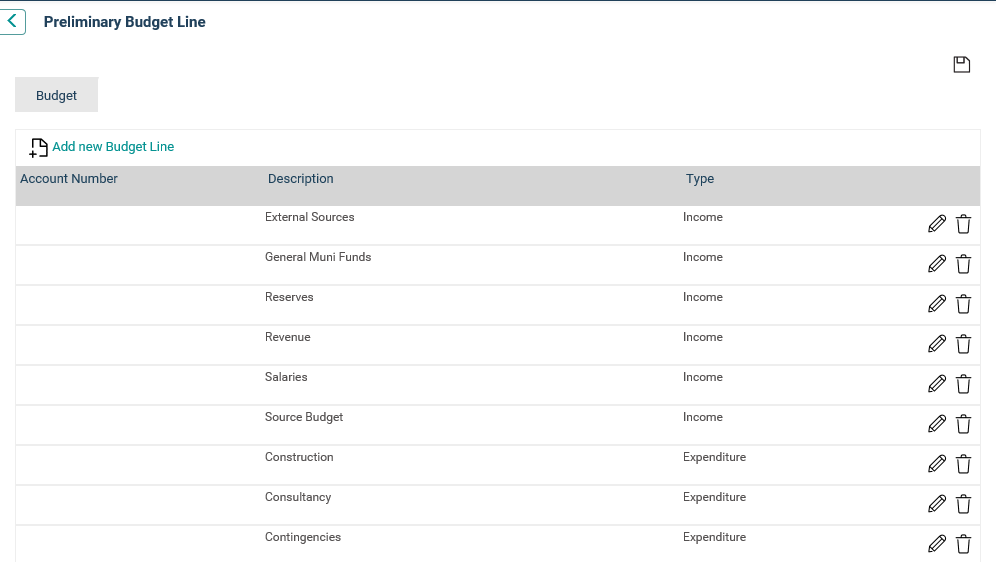Edit the Construction row
Image resolution: width=996 pixels, height=562 pixels.
[937, 464]
